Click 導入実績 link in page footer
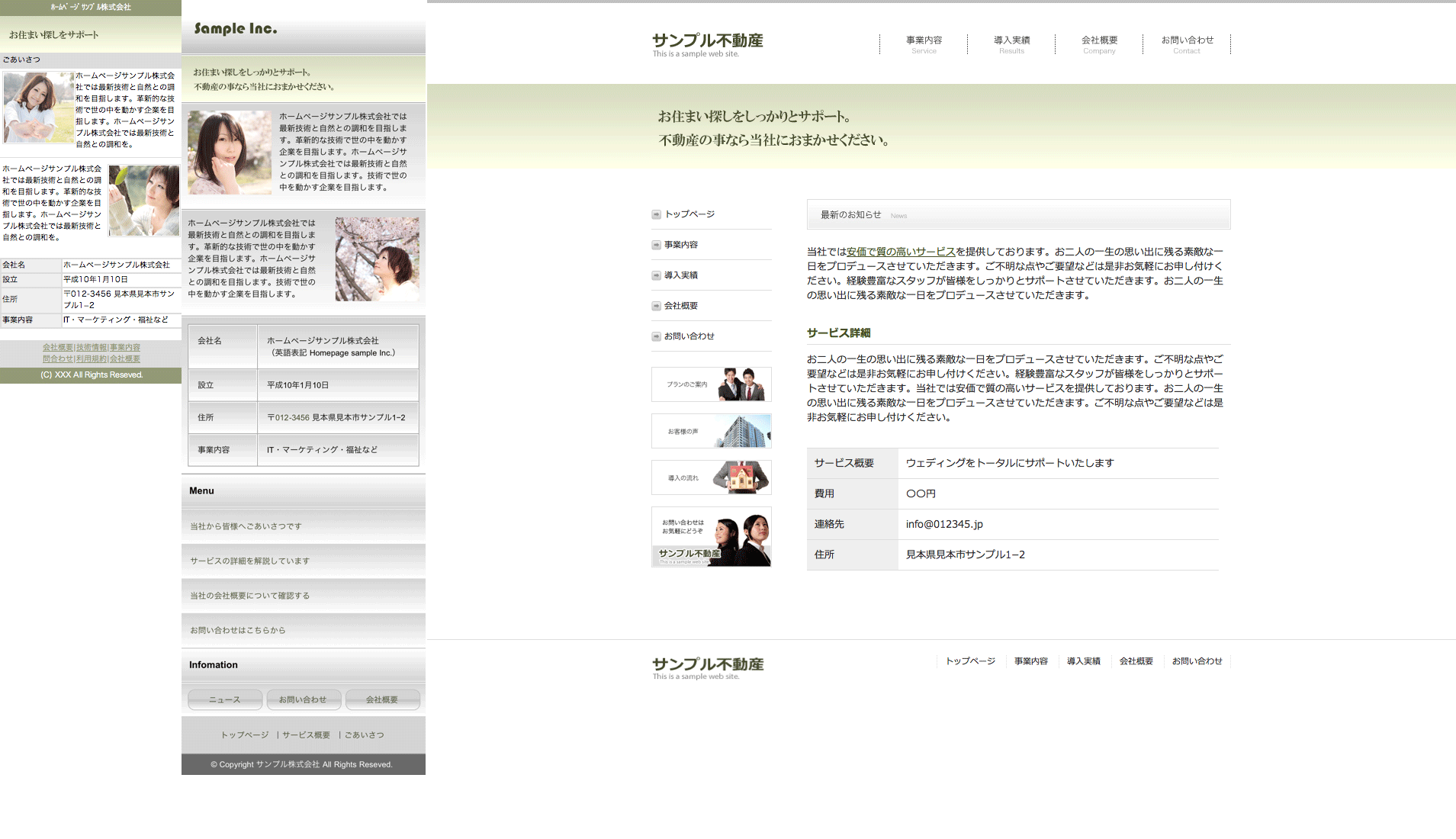Image resolution: width=1456 pixels, height=839 pixels. pos(1083,661)
